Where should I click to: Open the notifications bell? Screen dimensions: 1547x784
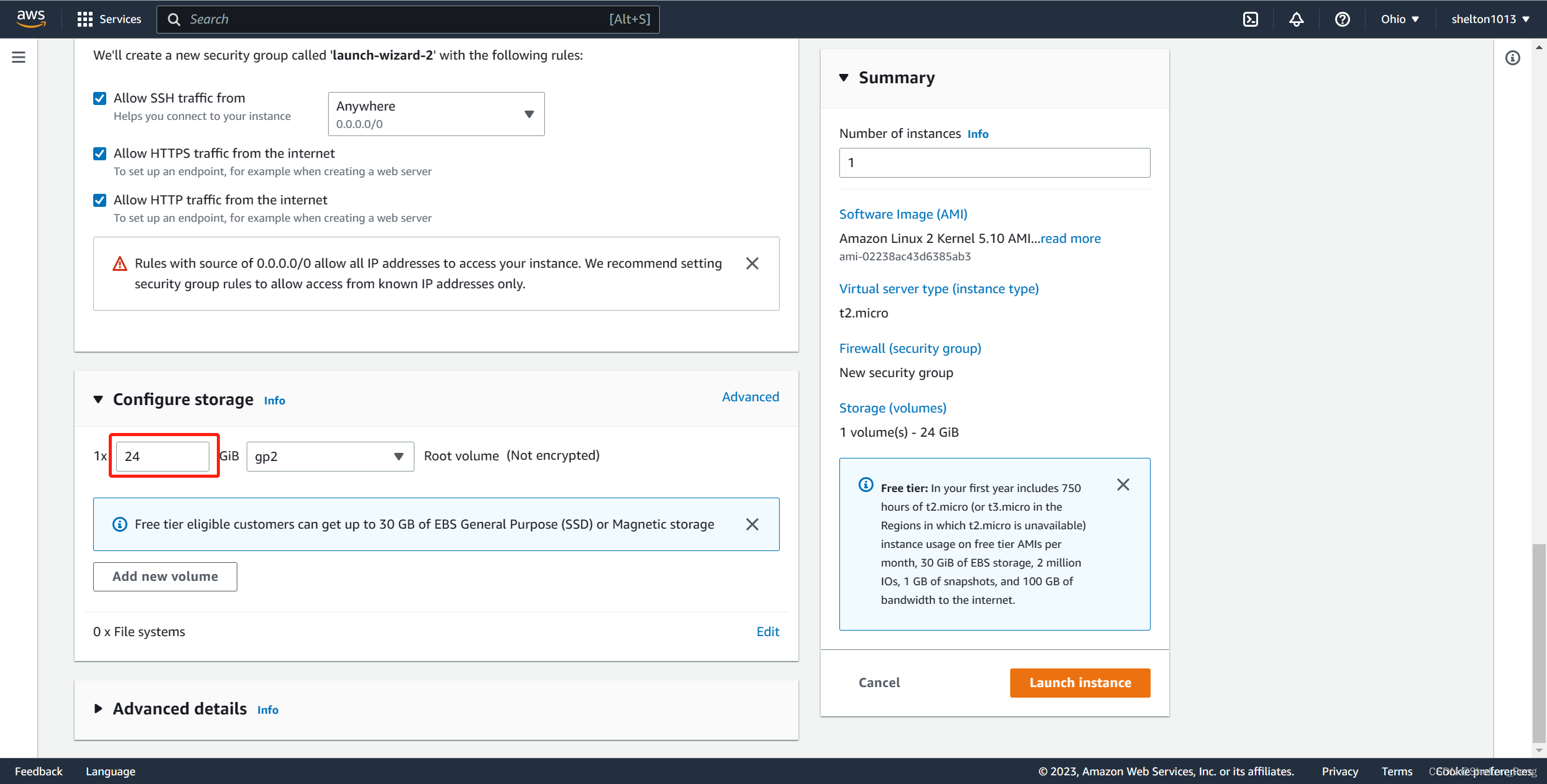[x=1297, y=19]
